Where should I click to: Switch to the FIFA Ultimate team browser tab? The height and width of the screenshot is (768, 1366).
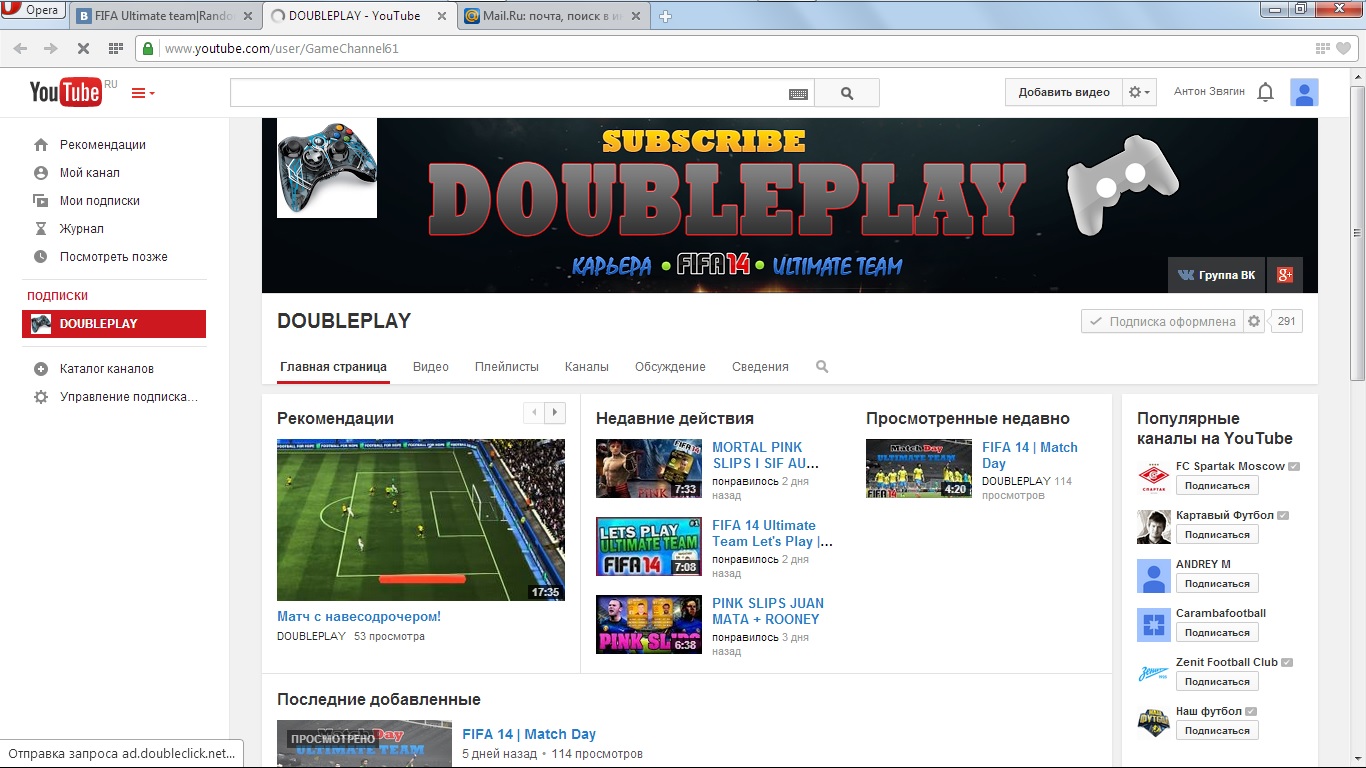point(163,15)
